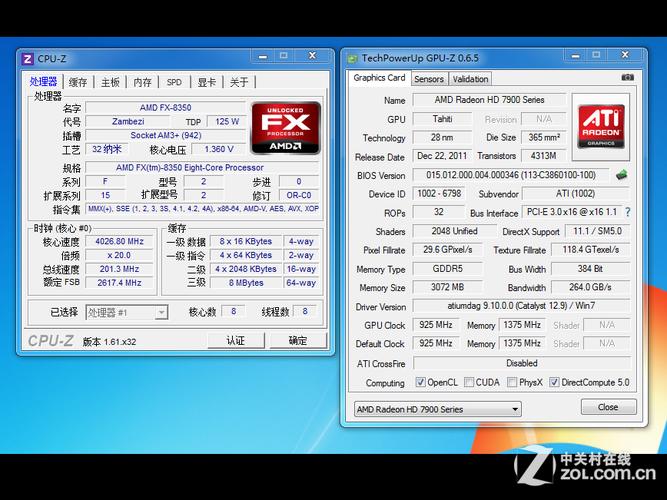
Task: Click the Socket AM3+ (942) value
Action: [x=165, y=135]
